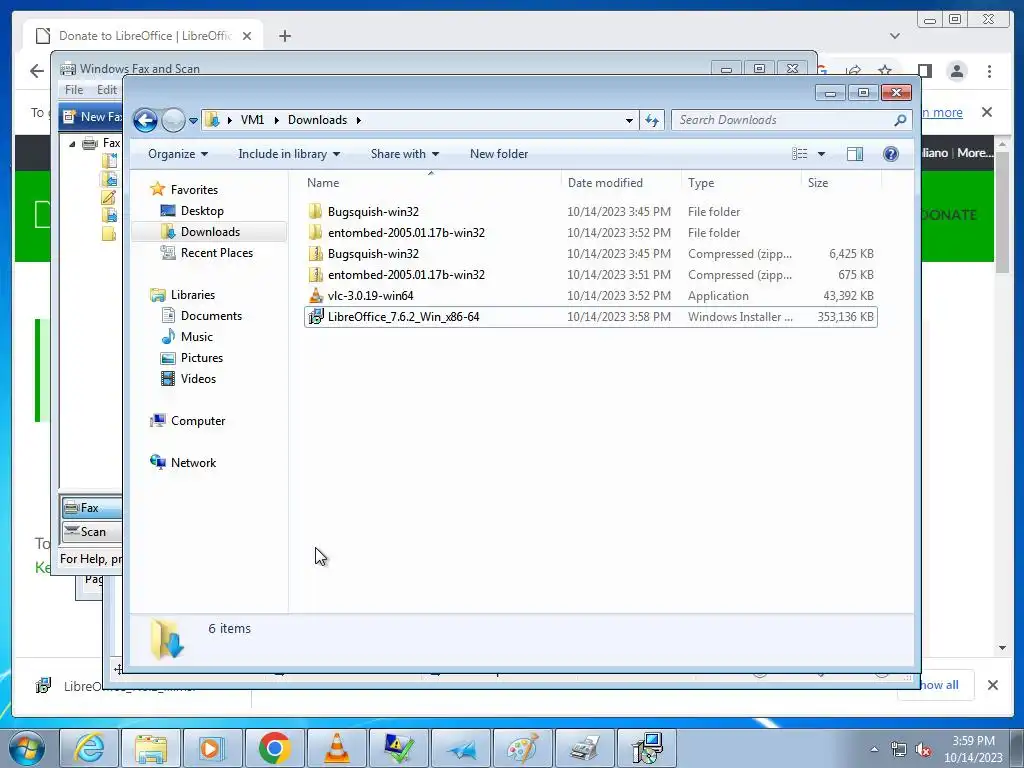Open the Windows Start menu

pos(26,748)
